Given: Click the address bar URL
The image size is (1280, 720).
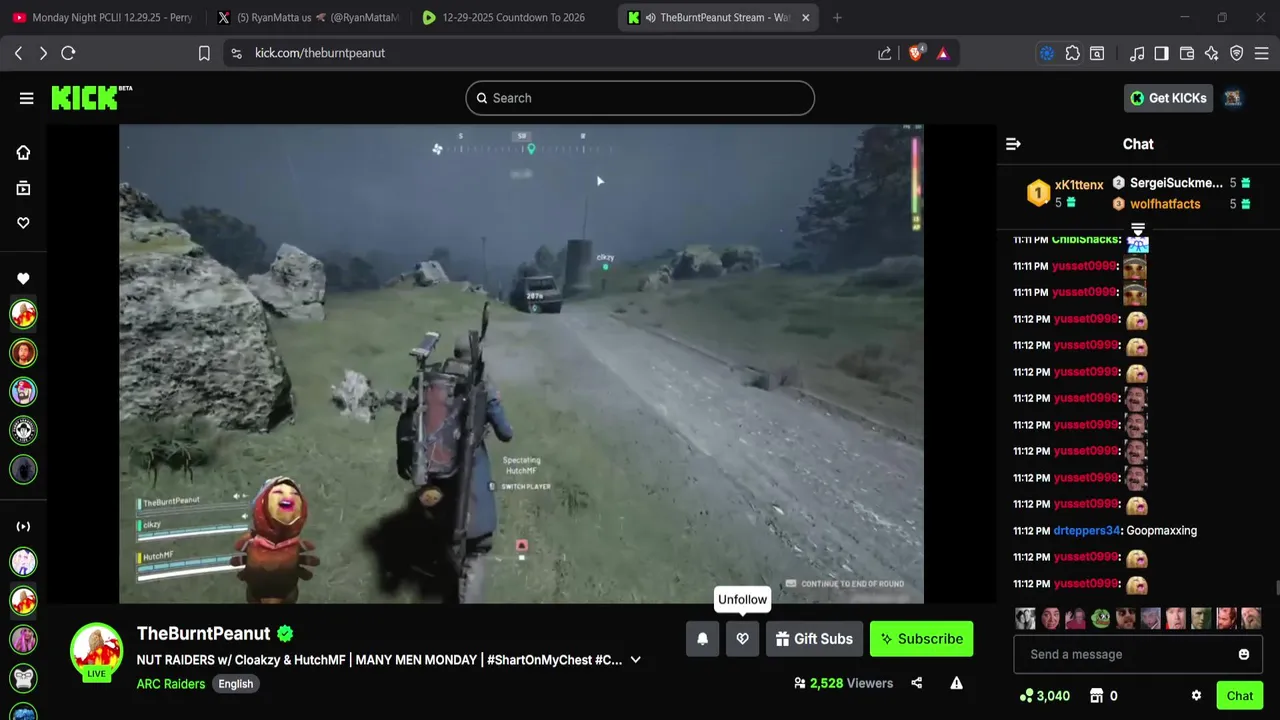Looking at the screenshot, I should click(320, 53).
